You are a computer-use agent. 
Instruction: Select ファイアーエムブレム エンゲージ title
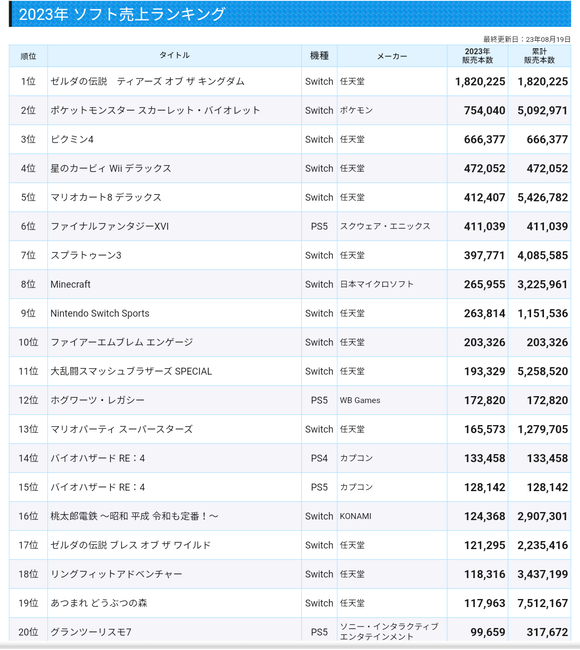(x=121, y=342)
